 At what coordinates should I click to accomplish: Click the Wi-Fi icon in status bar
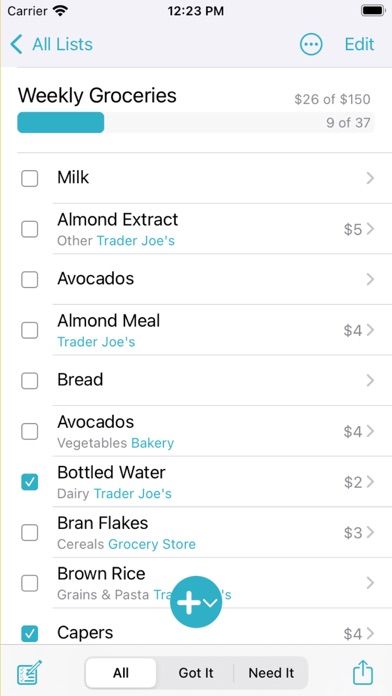pyautogui.click(x=59, y=11)
